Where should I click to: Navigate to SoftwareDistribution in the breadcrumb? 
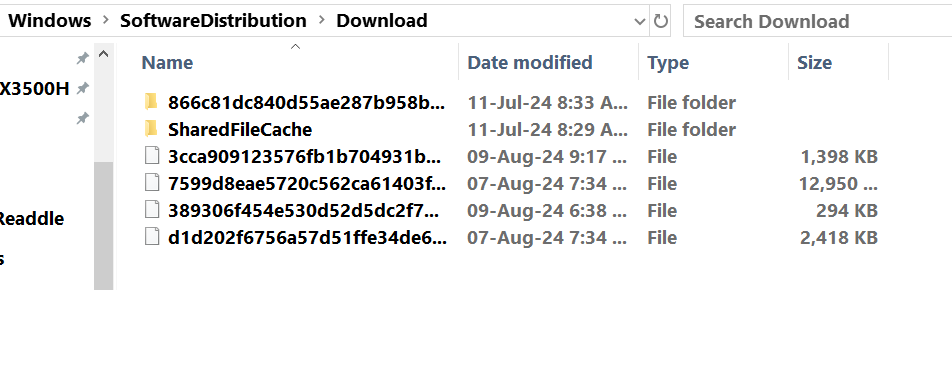(x=213, y=21)
